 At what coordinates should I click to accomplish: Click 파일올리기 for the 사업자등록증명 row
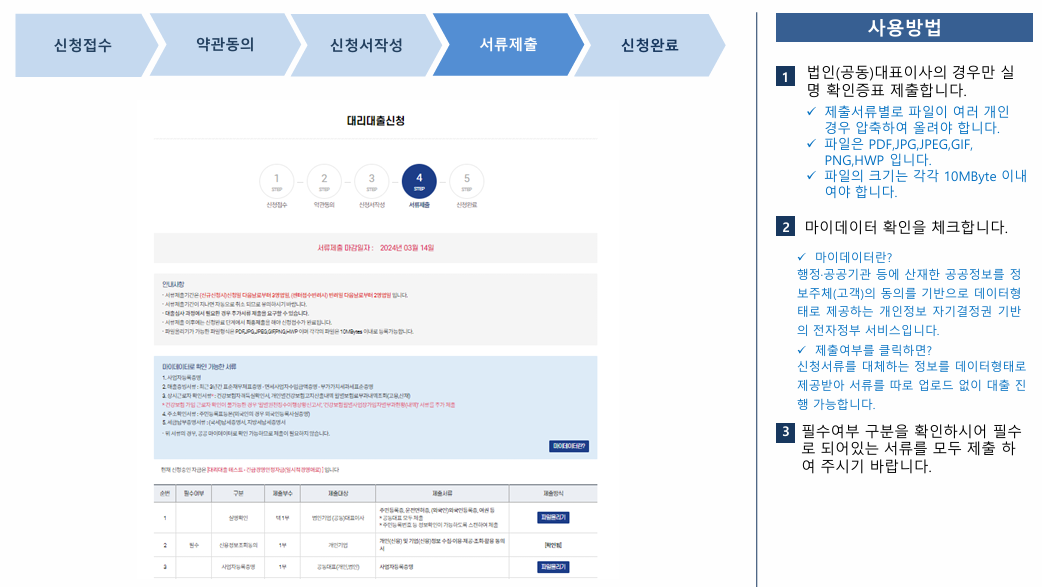552,568
